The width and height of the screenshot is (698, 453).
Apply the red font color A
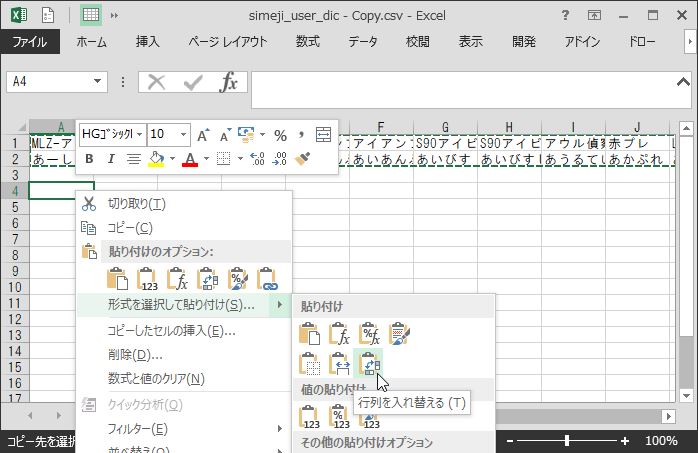[190, 159]
